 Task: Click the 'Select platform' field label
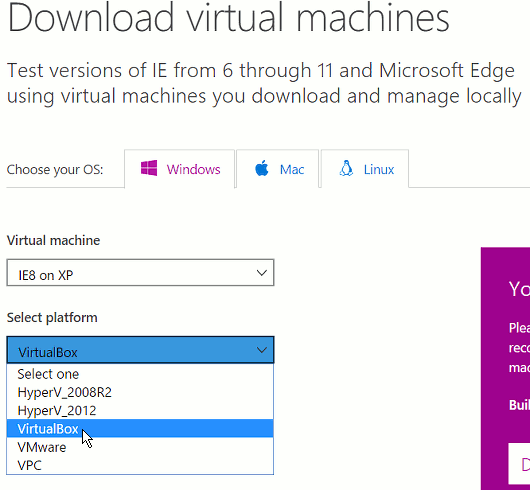52,318
